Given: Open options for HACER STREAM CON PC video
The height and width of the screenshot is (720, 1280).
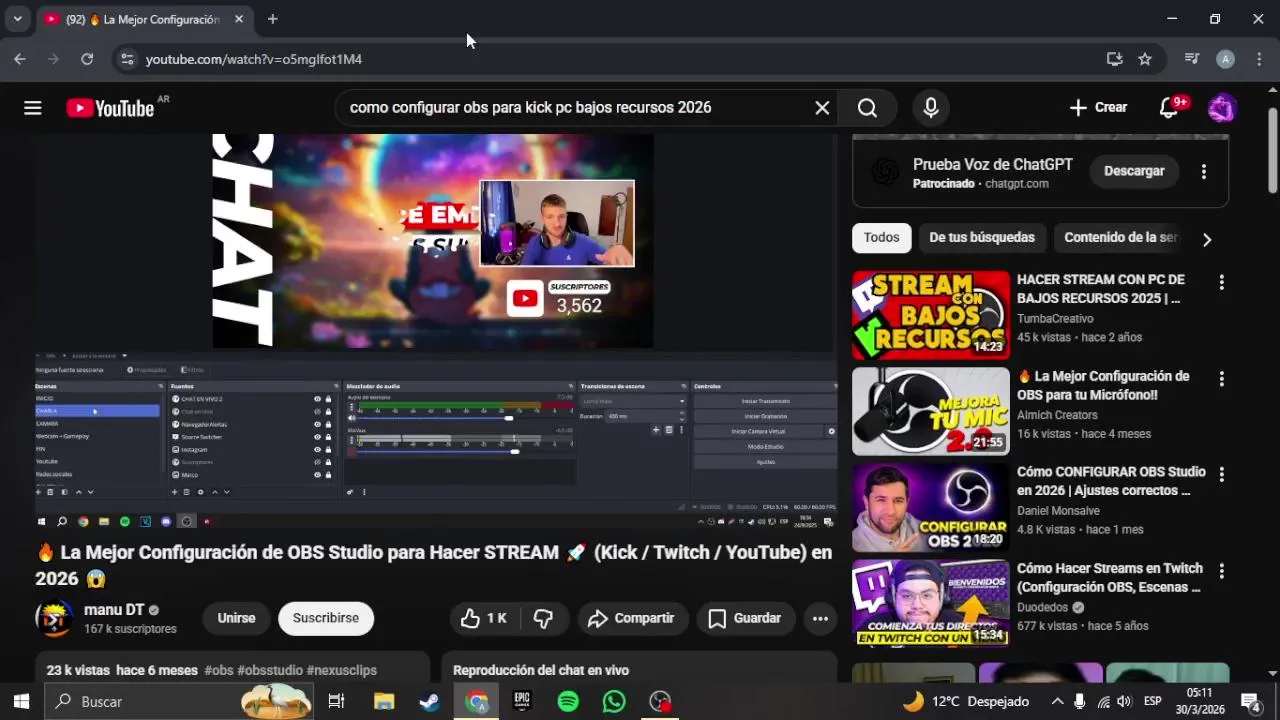Looking at the screenshot, I should [1221, 283].
